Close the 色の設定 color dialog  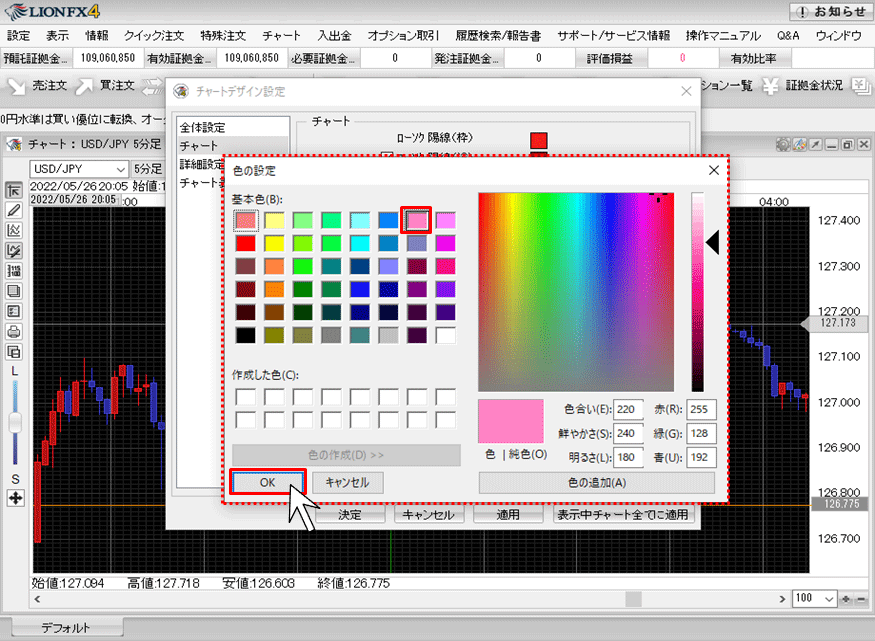click(x=714, y=170)
